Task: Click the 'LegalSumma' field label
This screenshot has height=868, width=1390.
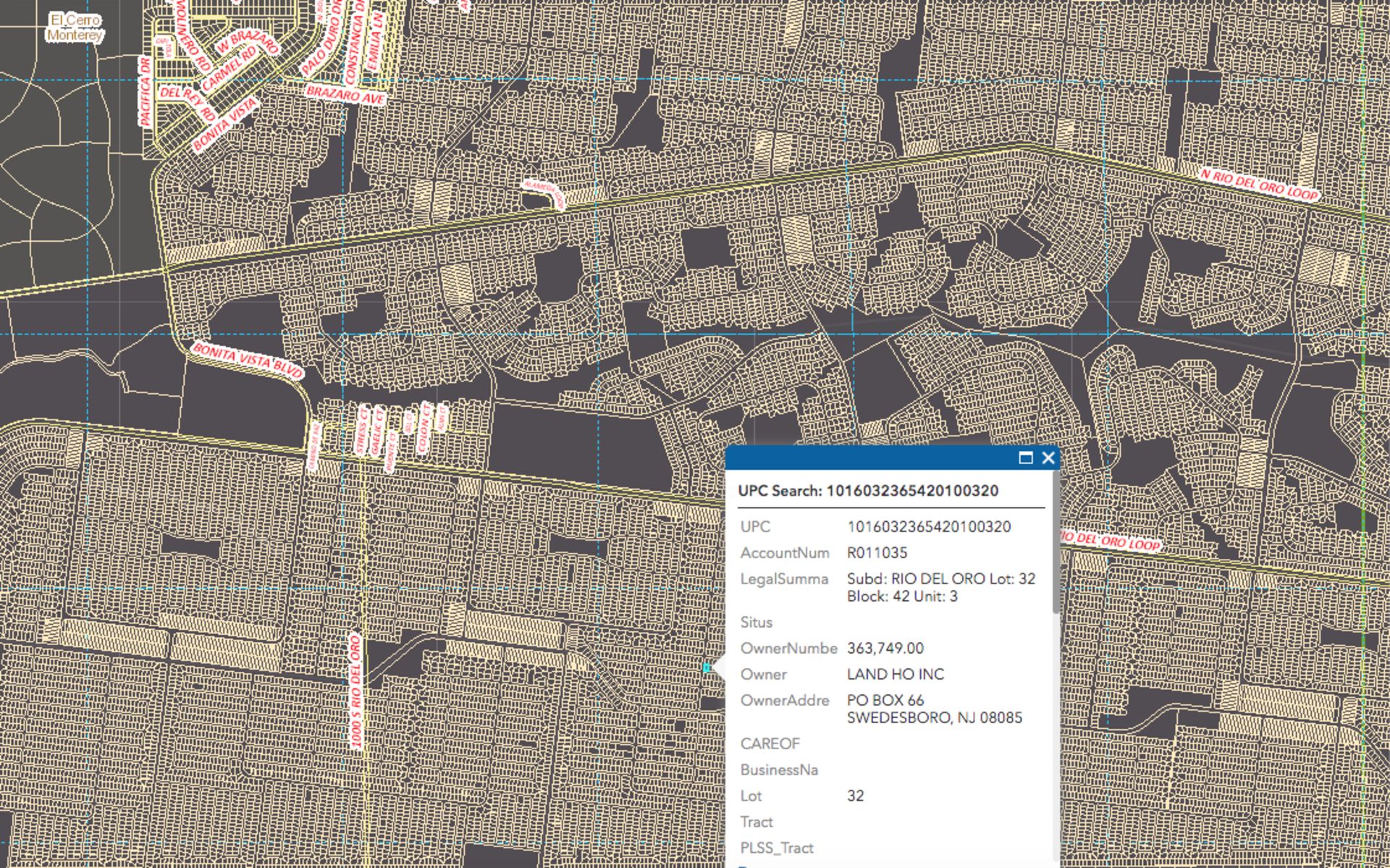Action: coord(784,579)
